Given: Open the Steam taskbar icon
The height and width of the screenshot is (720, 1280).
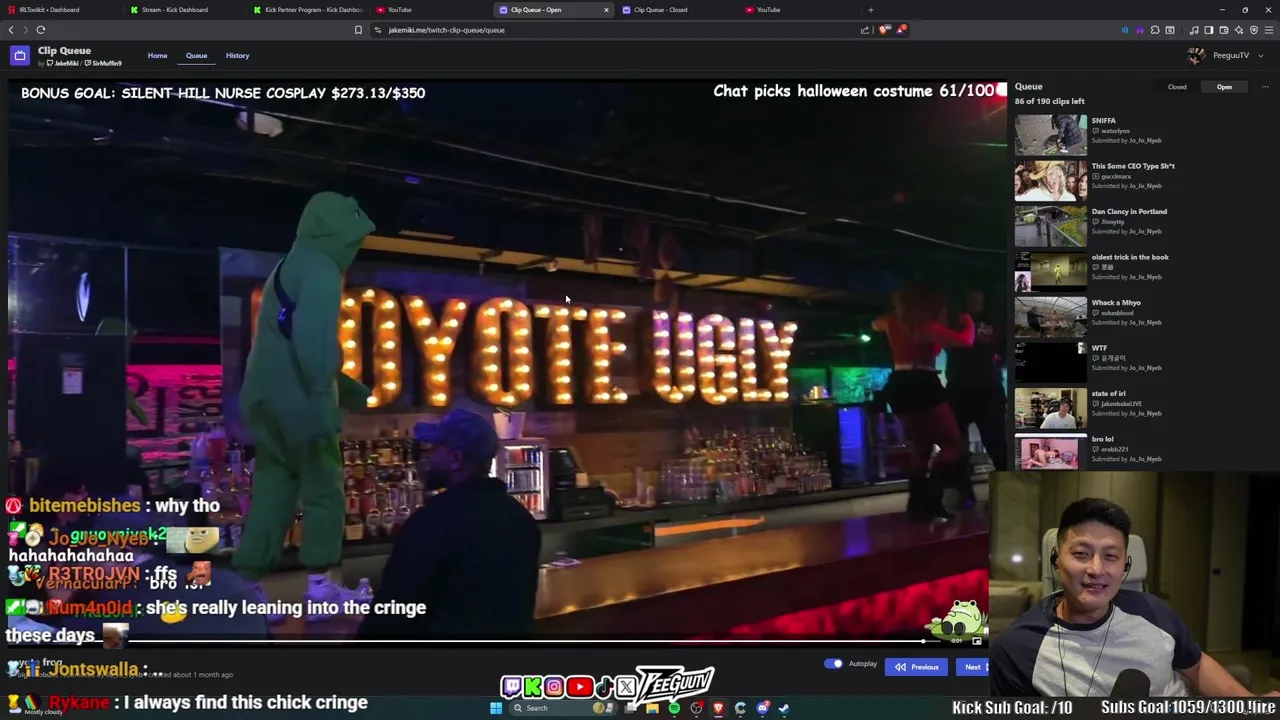Looking at the screenshot, I should click(x=783, y=708).
